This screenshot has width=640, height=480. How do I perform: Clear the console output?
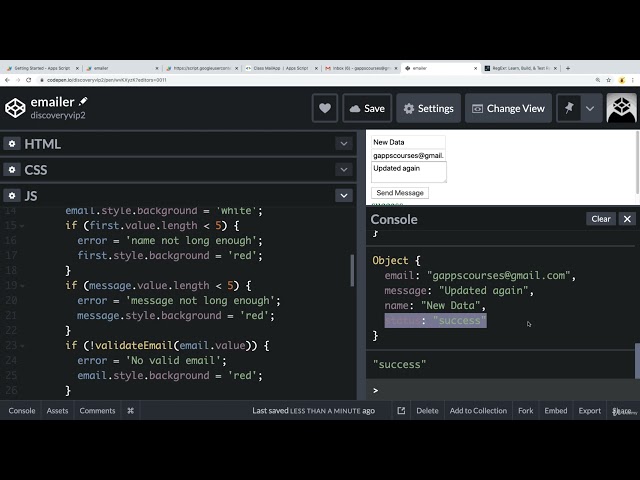[601, 219]
